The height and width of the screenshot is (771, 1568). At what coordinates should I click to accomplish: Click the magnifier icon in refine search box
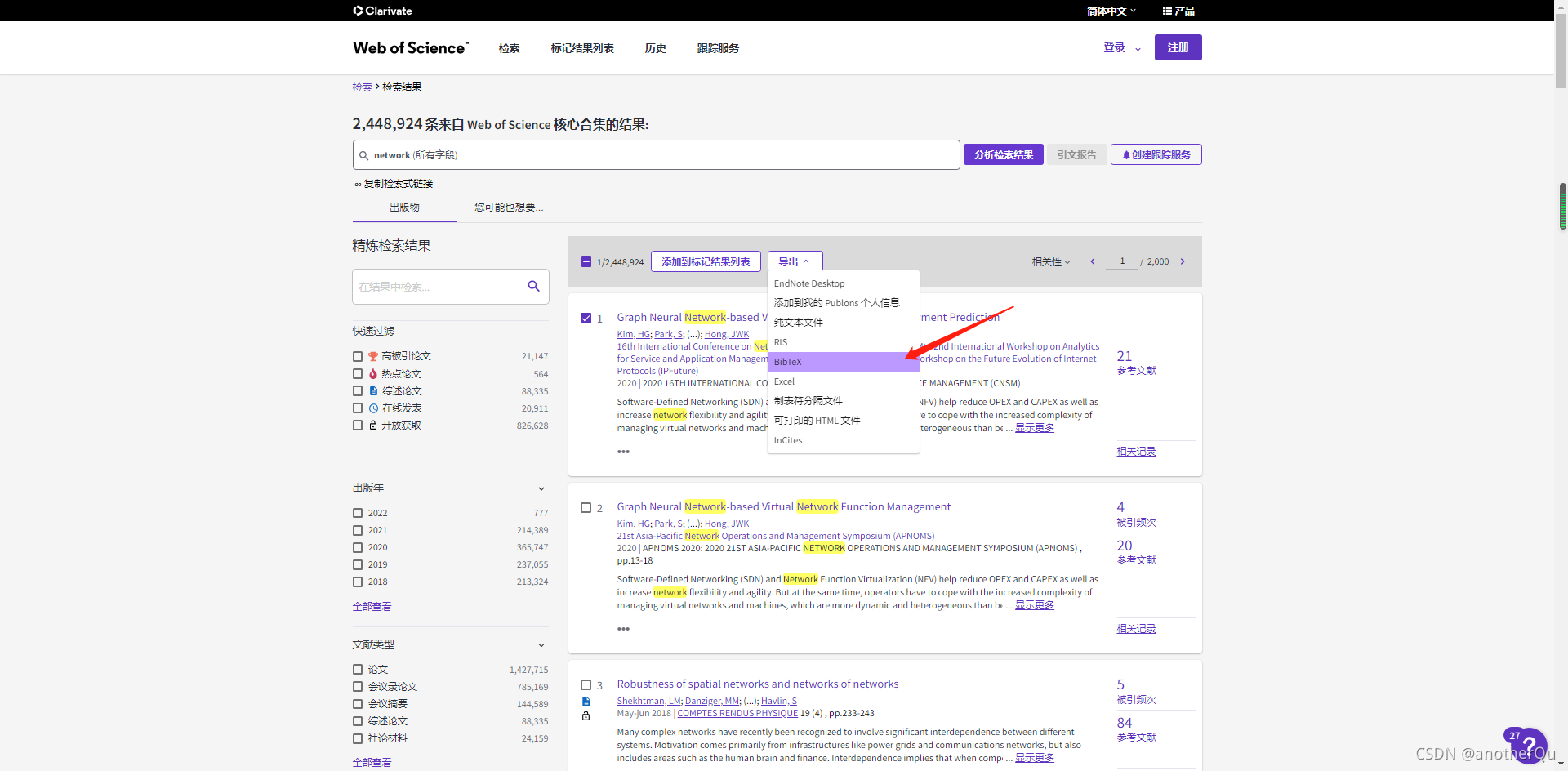533,286
